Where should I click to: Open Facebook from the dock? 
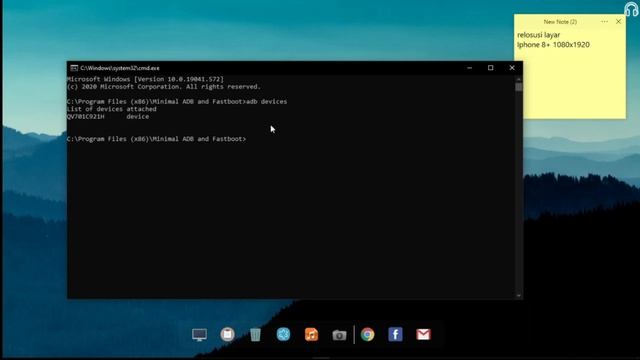(x=395, y=334)
